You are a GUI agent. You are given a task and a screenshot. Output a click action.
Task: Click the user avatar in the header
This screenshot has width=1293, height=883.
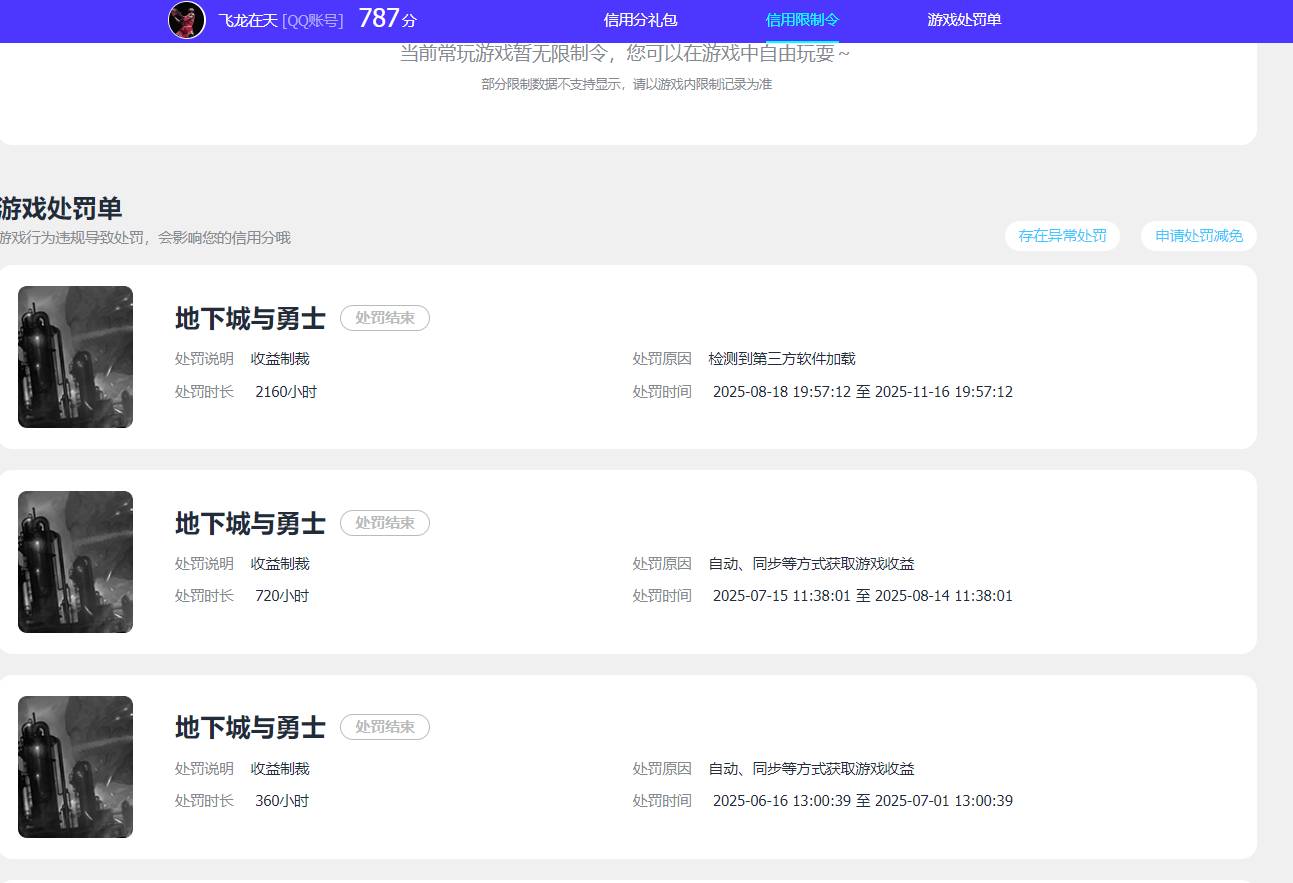(x=187, y=20)
